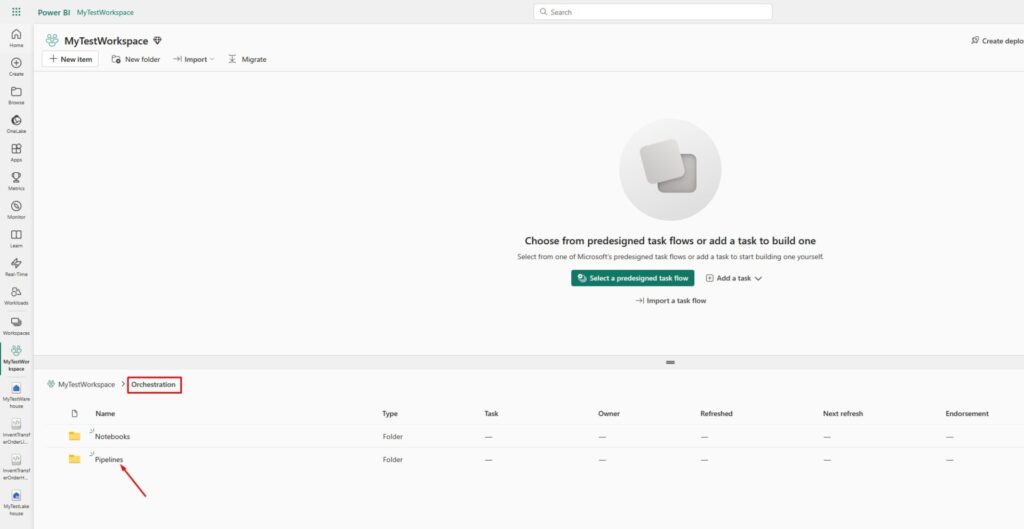This screenshot has height=529, width=1024.
Task: Open Real-Time in the left sidebar
Action: coord(16,267)
